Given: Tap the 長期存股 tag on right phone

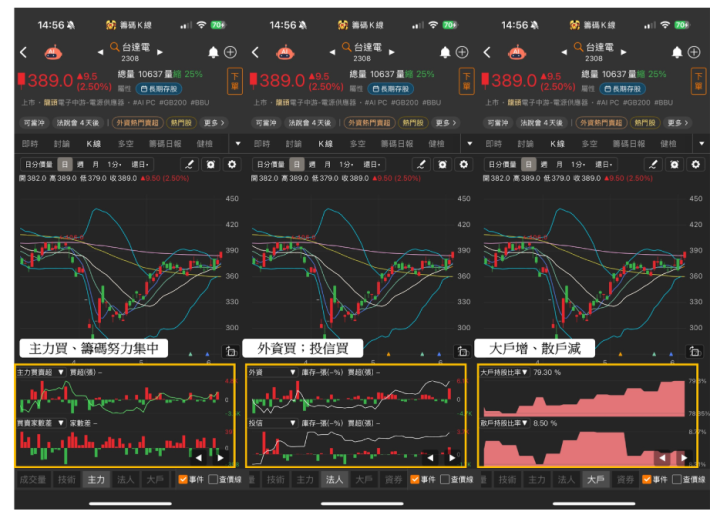Looking at the screenshot, I should pyautogui.click(x=624, y=89).
